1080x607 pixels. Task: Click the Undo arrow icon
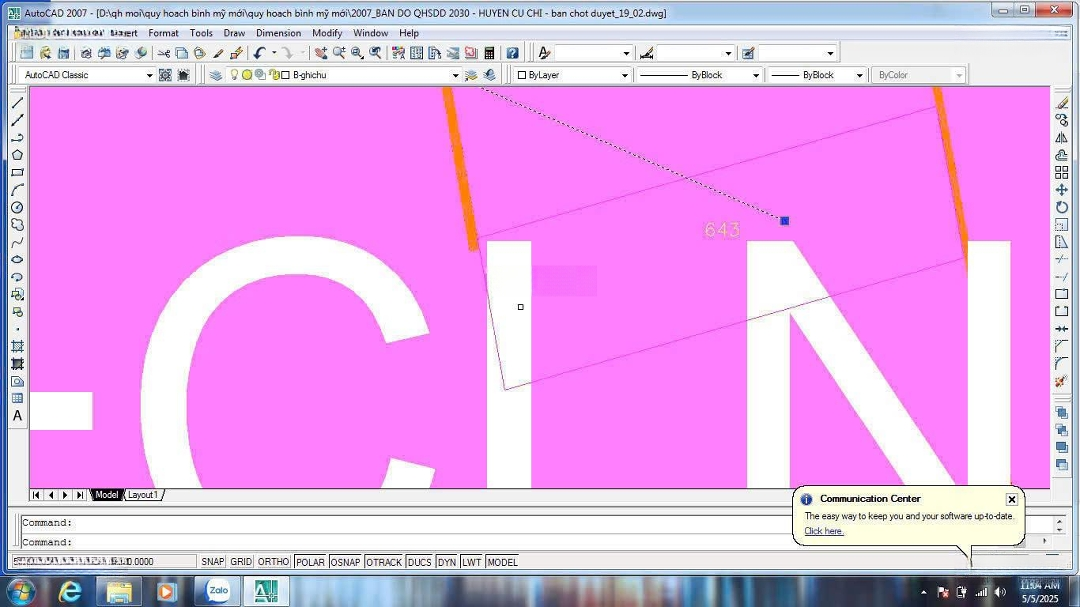[260, 53]
